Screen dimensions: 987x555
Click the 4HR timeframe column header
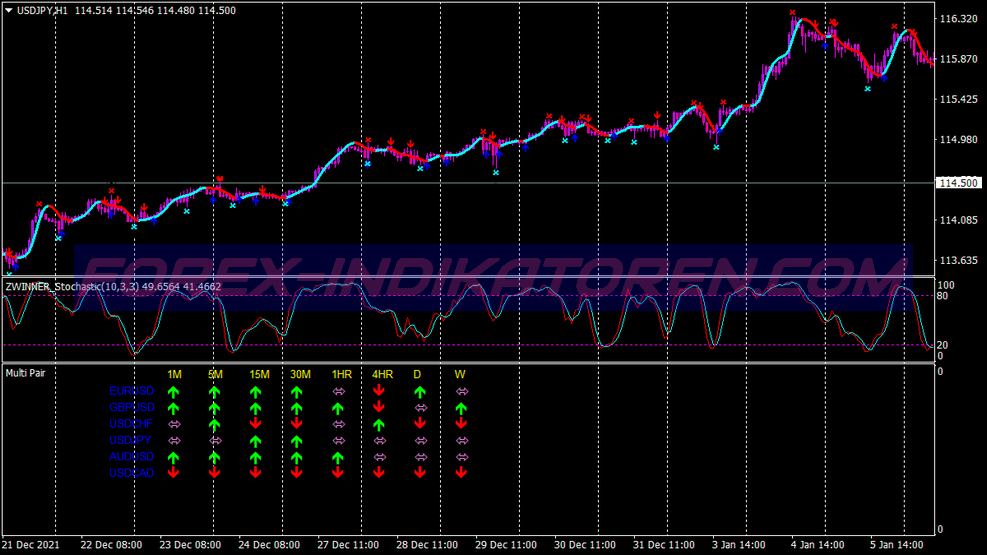(383, 374)
